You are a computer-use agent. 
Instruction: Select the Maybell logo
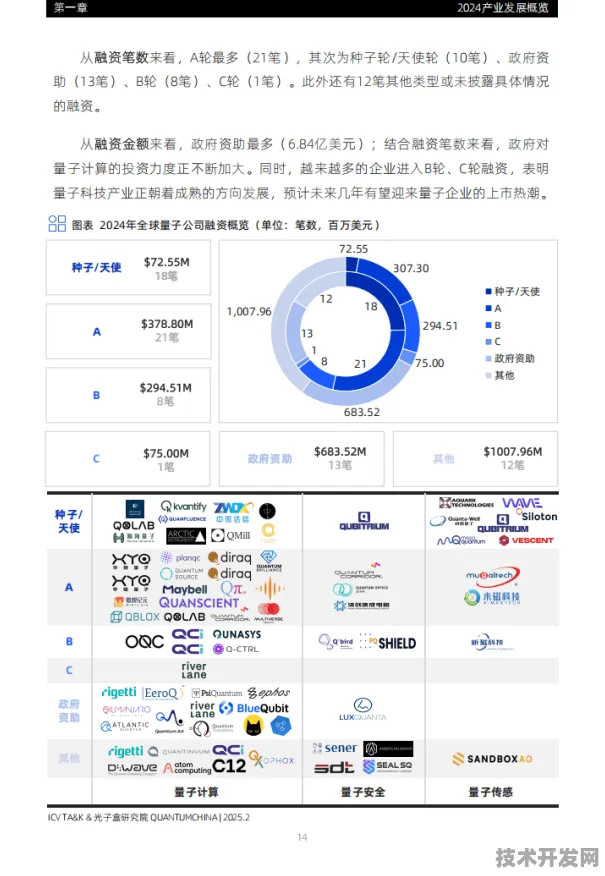click(185, 589)
